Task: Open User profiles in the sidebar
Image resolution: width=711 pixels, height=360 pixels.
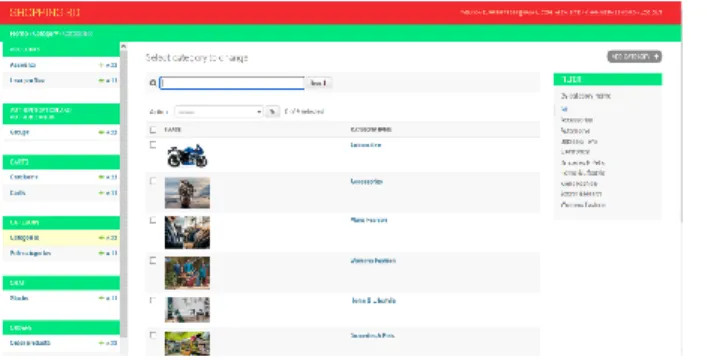Action: [27, 81]
